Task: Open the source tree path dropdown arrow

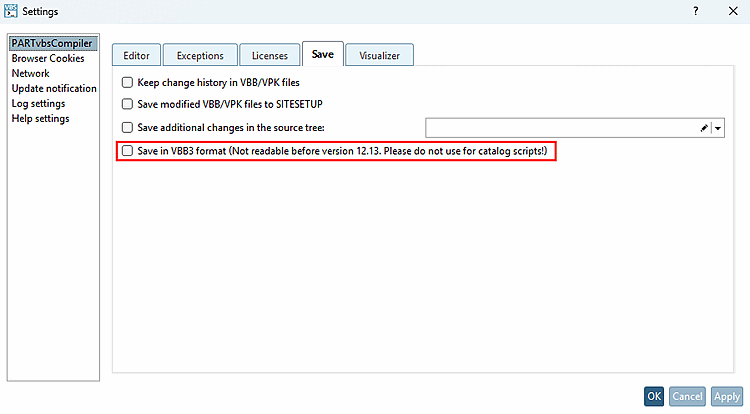Action: point(718,128)
